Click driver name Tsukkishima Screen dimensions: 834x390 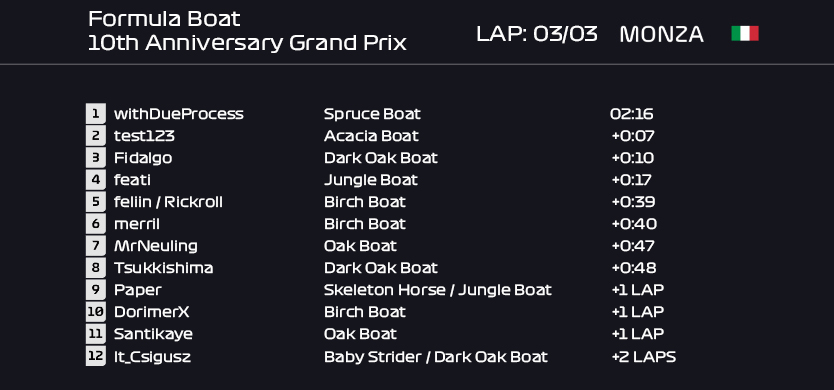pyautogui.click(x=163, y=268)
